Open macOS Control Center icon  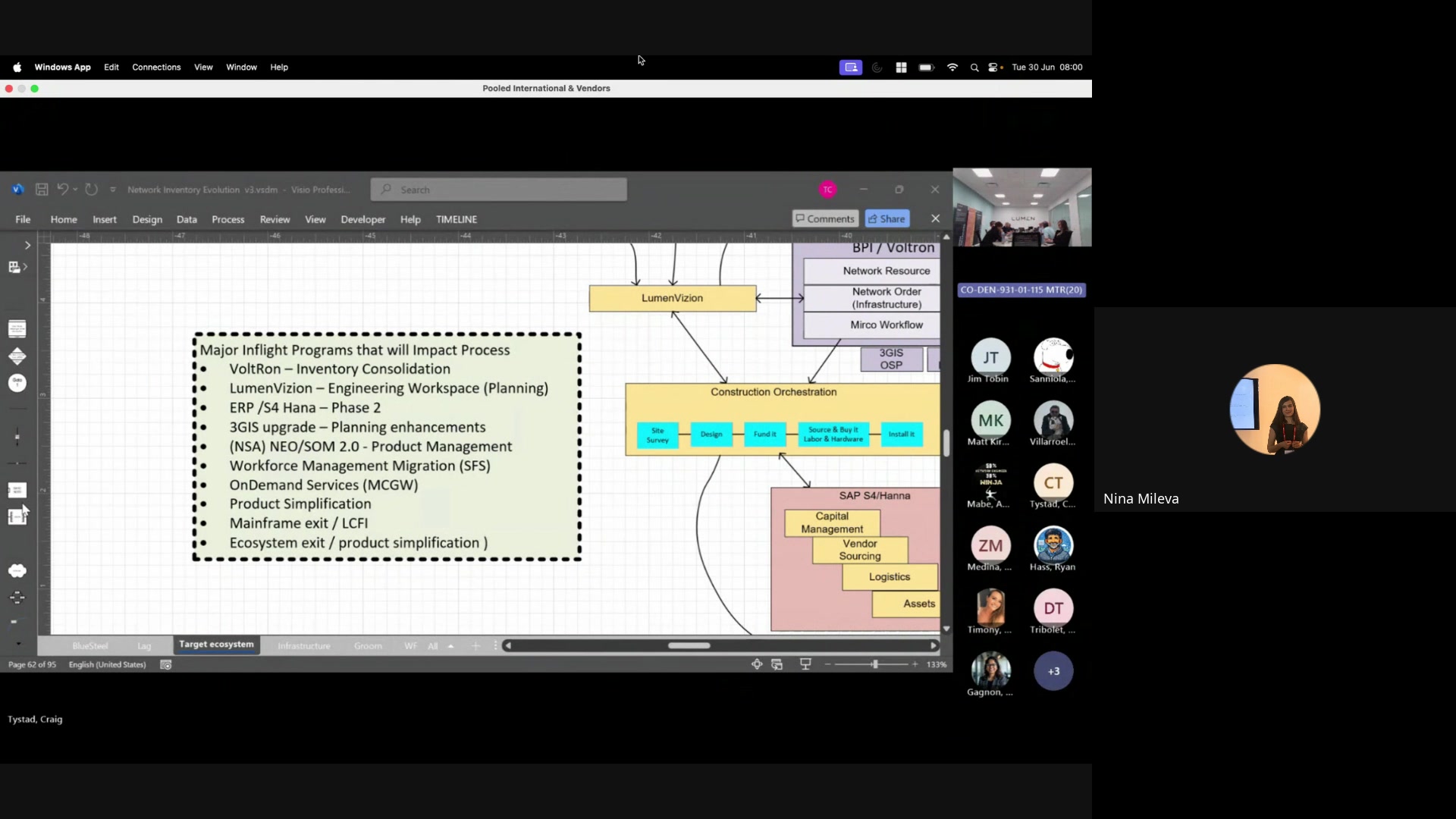pyautogui.click(x=994, y=67)
